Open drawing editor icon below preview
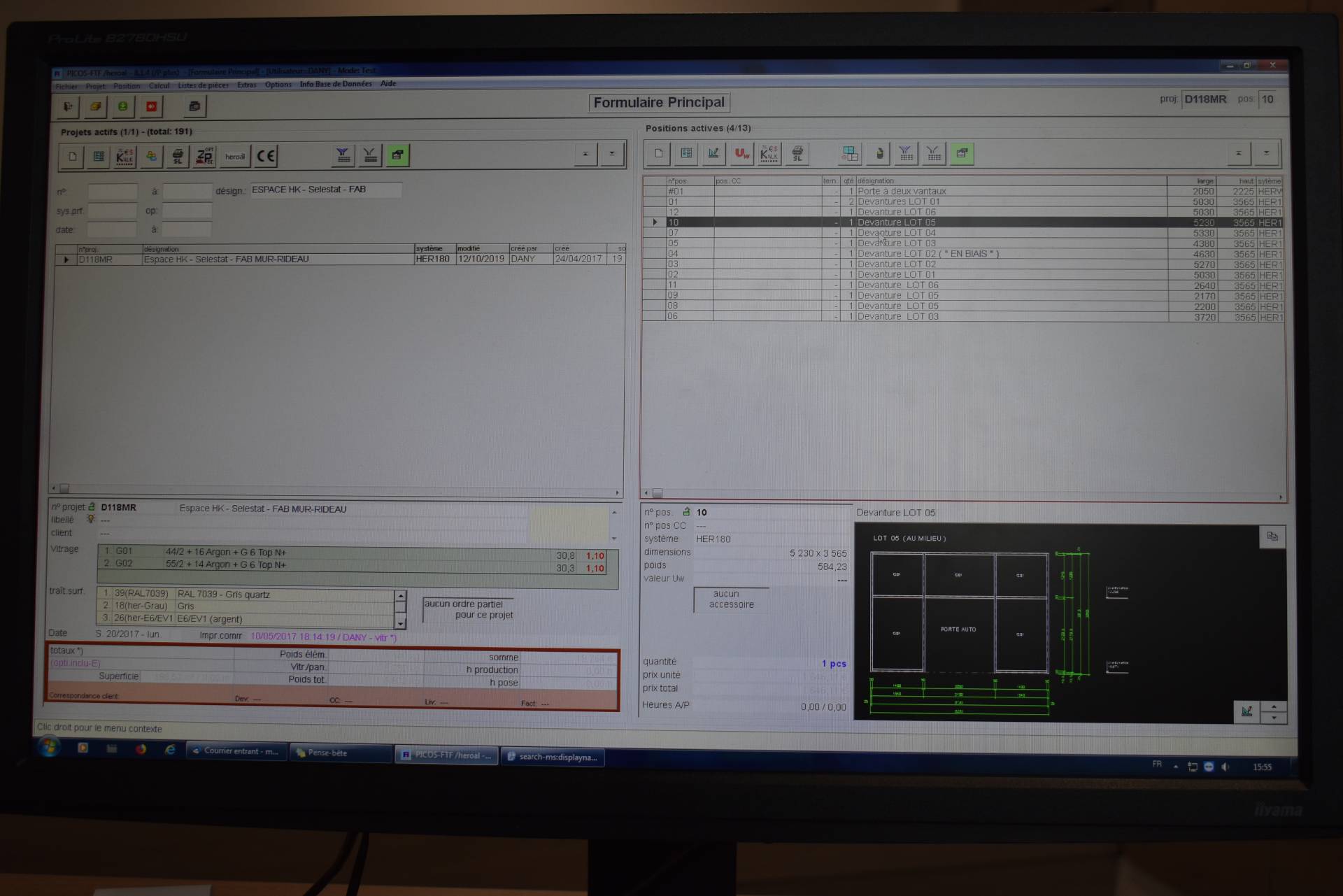Screen dimensions: 1343x896 [x=1246, y=711]
